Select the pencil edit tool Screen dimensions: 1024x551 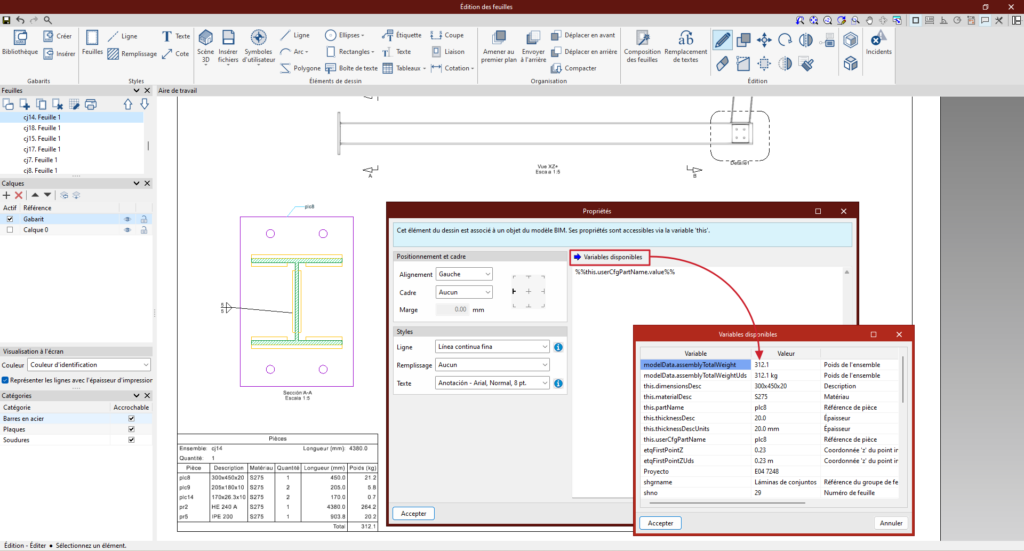(722, 39)
